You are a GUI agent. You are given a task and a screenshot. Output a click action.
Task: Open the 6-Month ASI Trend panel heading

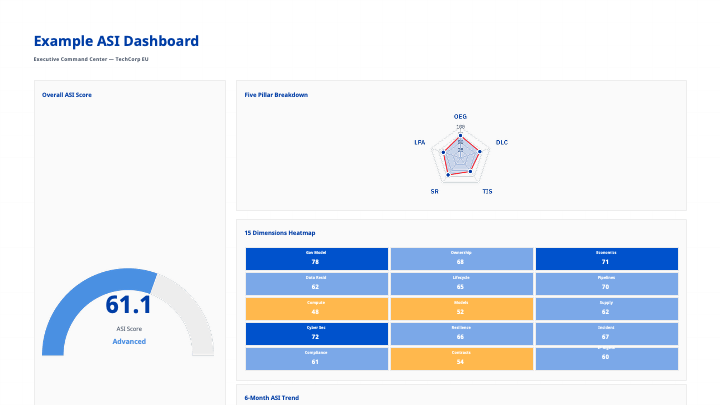(272, 397)
